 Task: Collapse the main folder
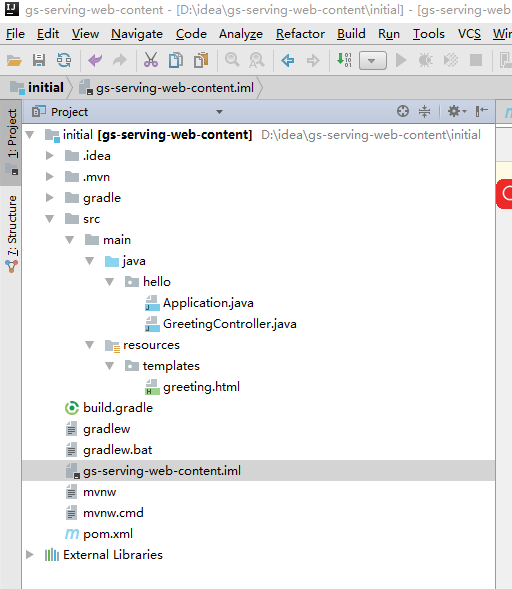pos(69,240)
